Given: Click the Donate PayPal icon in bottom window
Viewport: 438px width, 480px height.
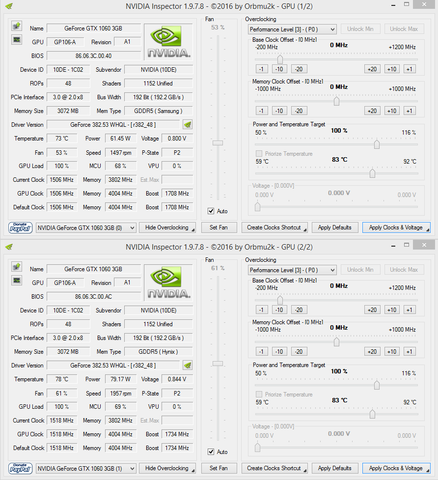Looking at the screenshot, I should (x=20, y=468).
